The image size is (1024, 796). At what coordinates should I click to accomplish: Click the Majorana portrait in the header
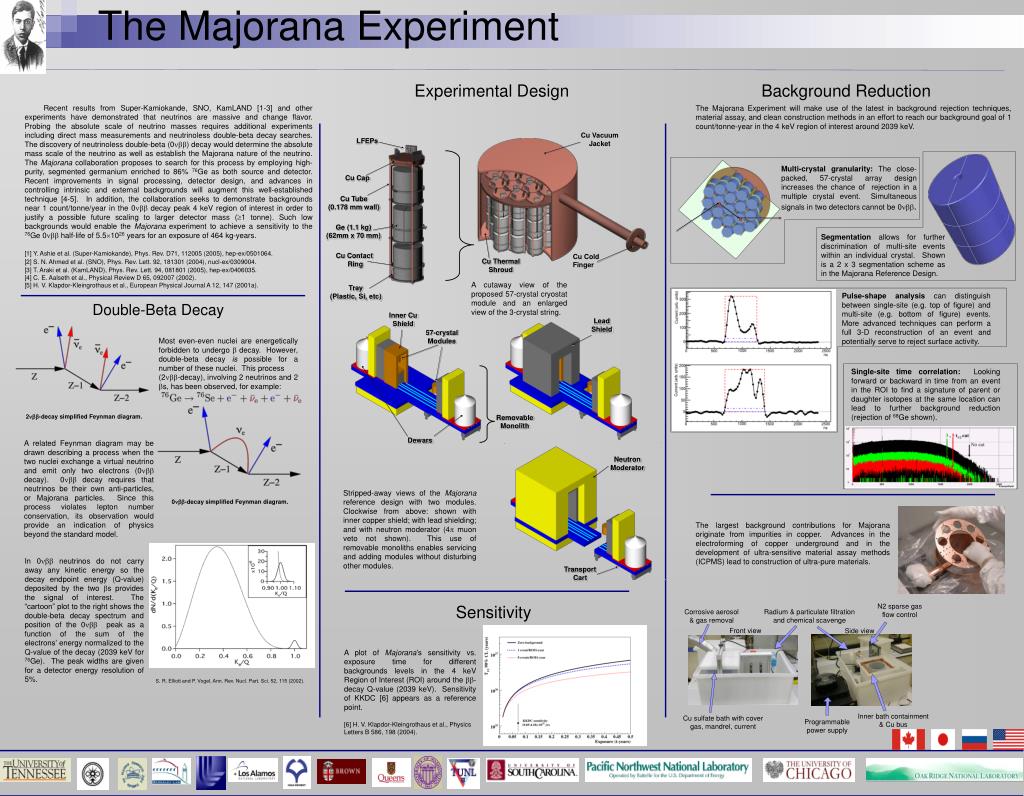tap(23, 36)
